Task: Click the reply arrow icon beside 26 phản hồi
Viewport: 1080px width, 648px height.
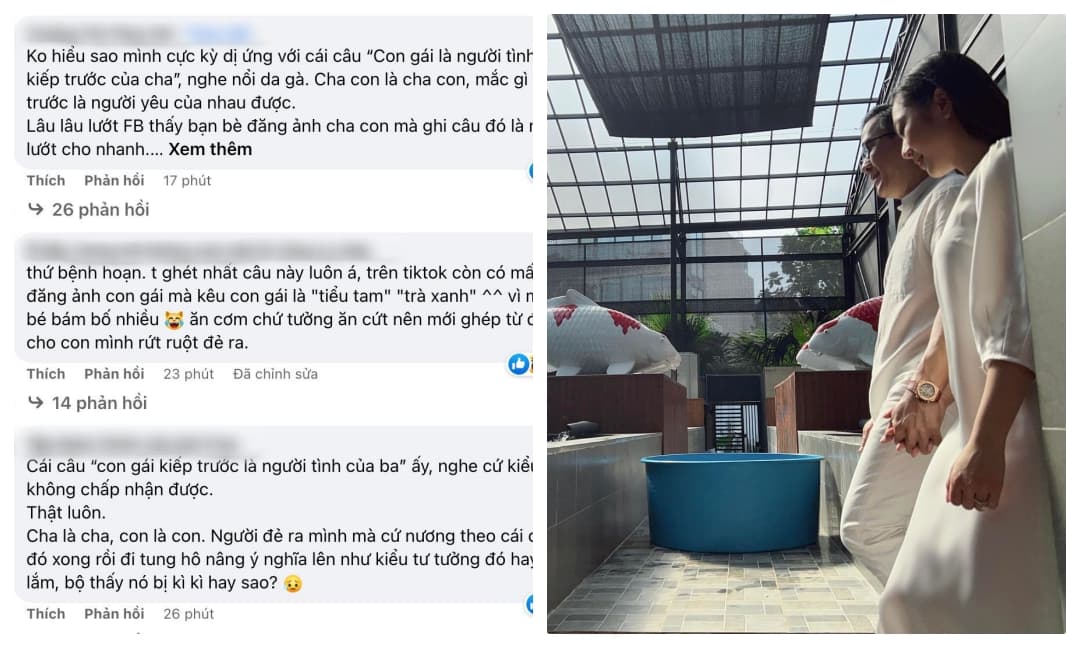Action: [x=35, y=209]
